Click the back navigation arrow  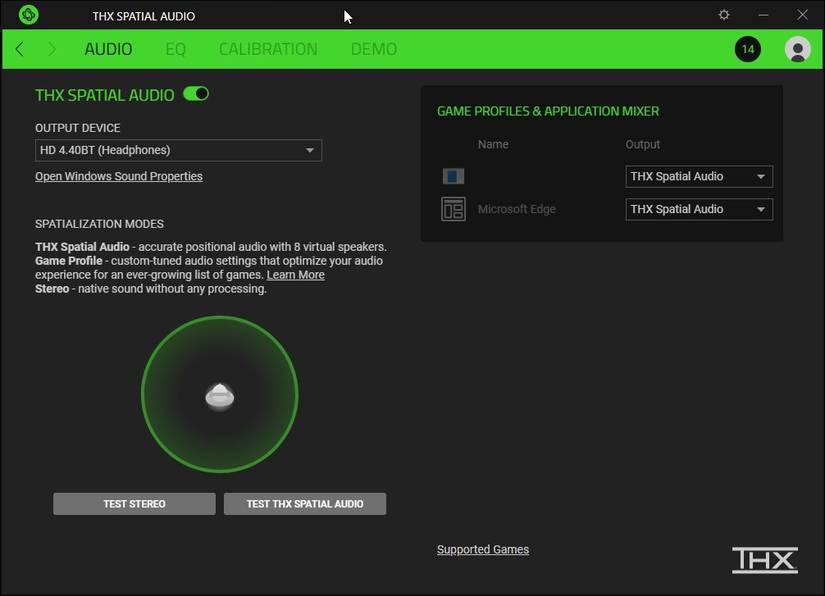19,48
